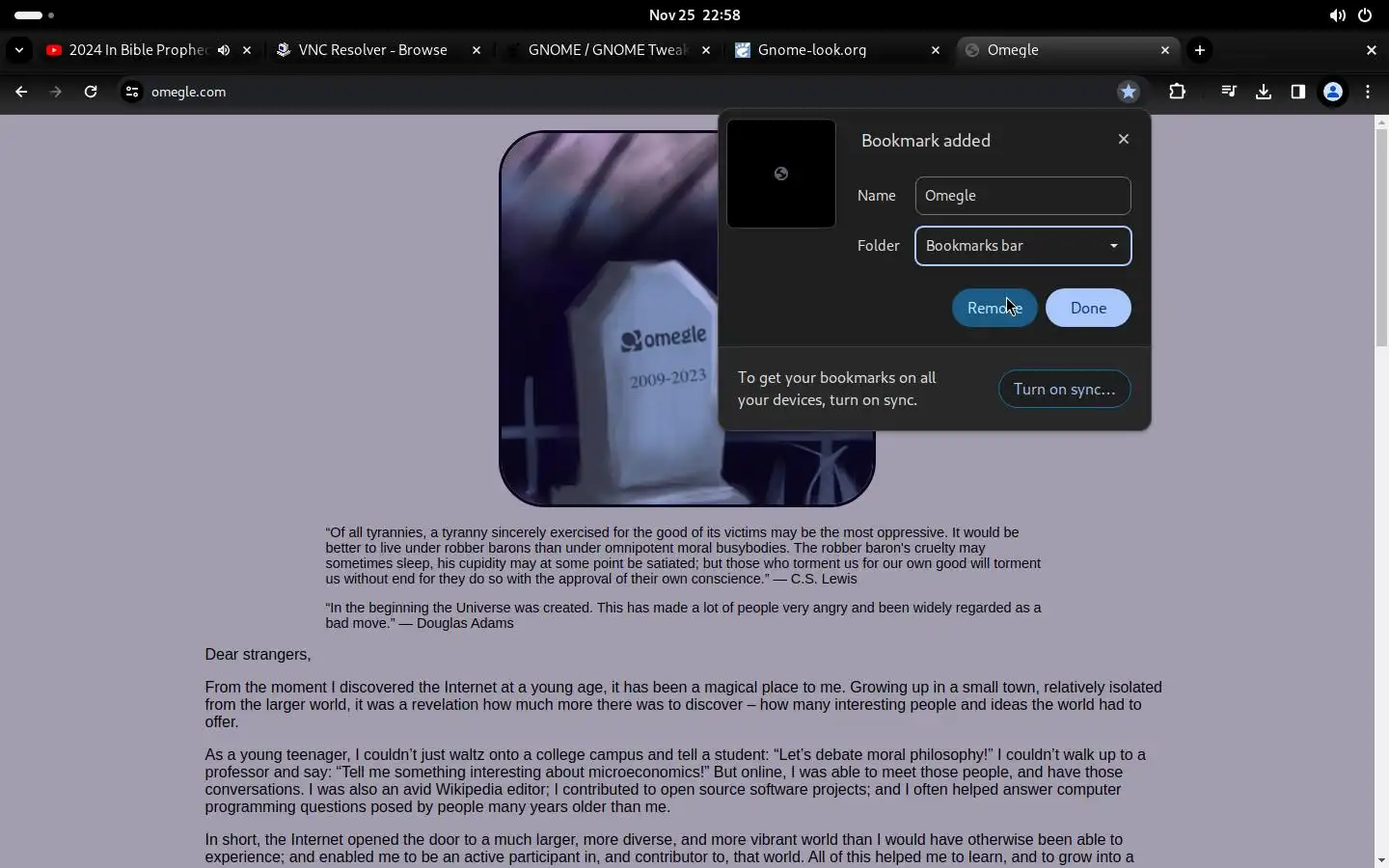
Task: Open the media controls icon in toolbar
Action: pos(1228,92)
